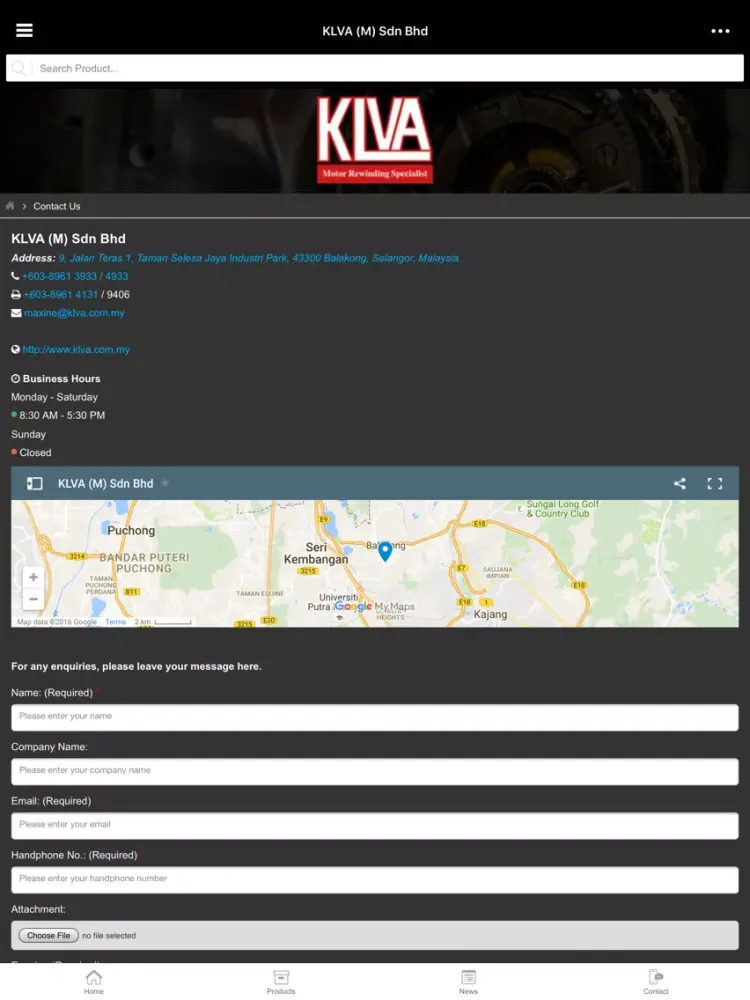Tap the fax printer icon
The width and height of the screenshot is (750, 1000).
click(16, 295)
